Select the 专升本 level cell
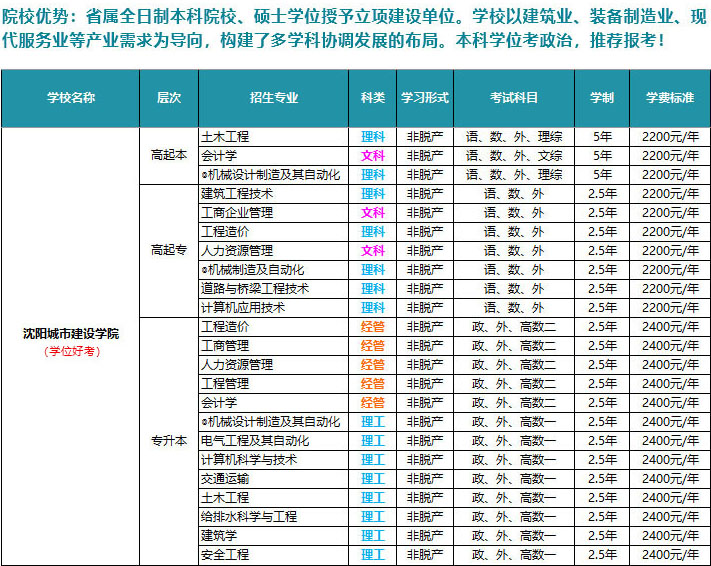The height and width of the screenshot is (566, 711). (x=169, y=440)
